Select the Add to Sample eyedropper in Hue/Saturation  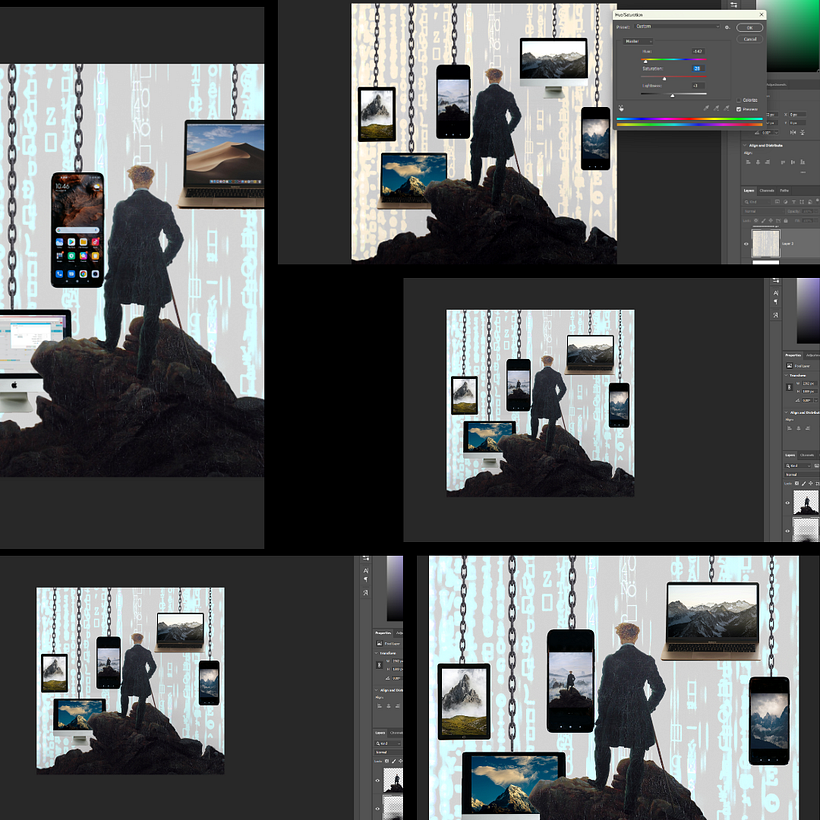pos(716,108)
